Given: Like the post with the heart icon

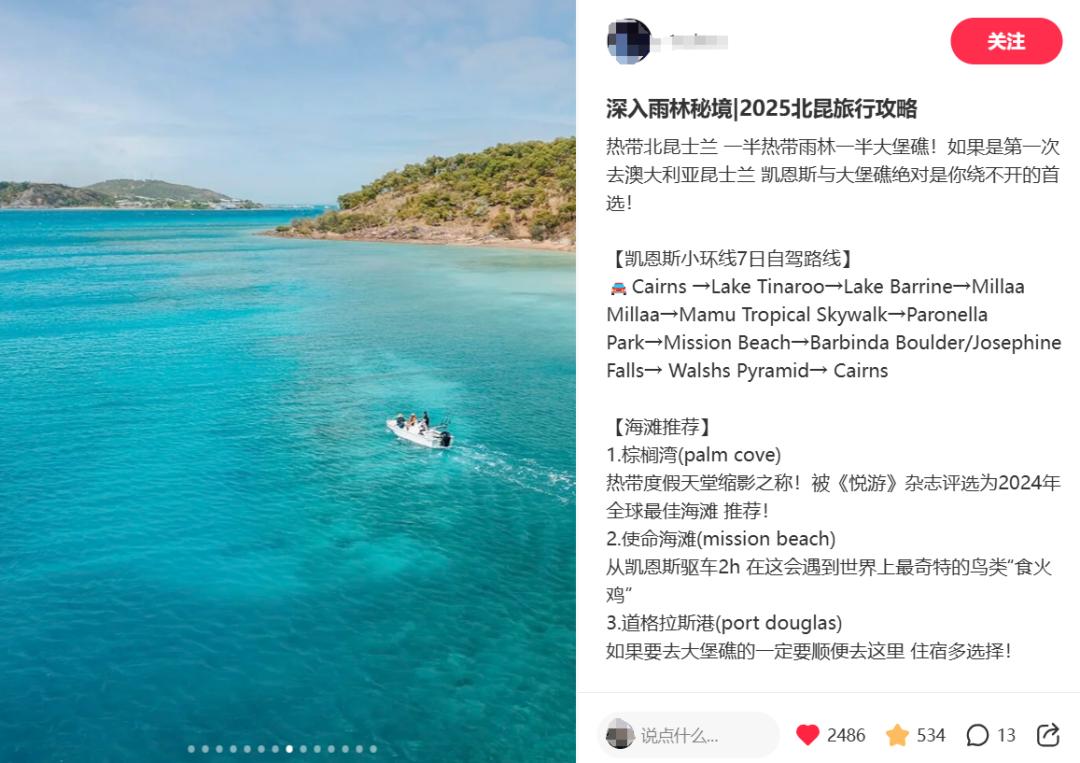Looking at the screenshot, I should click(807, 735).
